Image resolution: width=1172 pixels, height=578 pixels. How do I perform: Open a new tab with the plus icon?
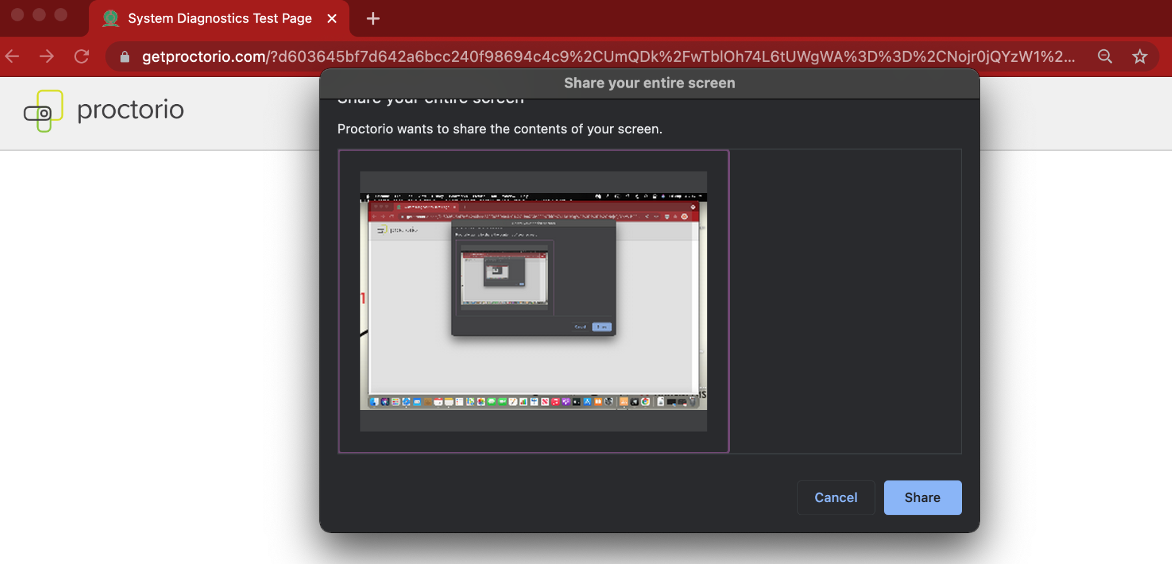pos(374,18)
